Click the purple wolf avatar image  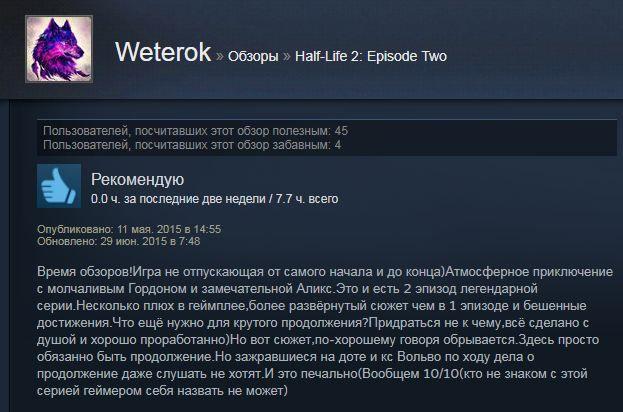(x=59, y=49)
